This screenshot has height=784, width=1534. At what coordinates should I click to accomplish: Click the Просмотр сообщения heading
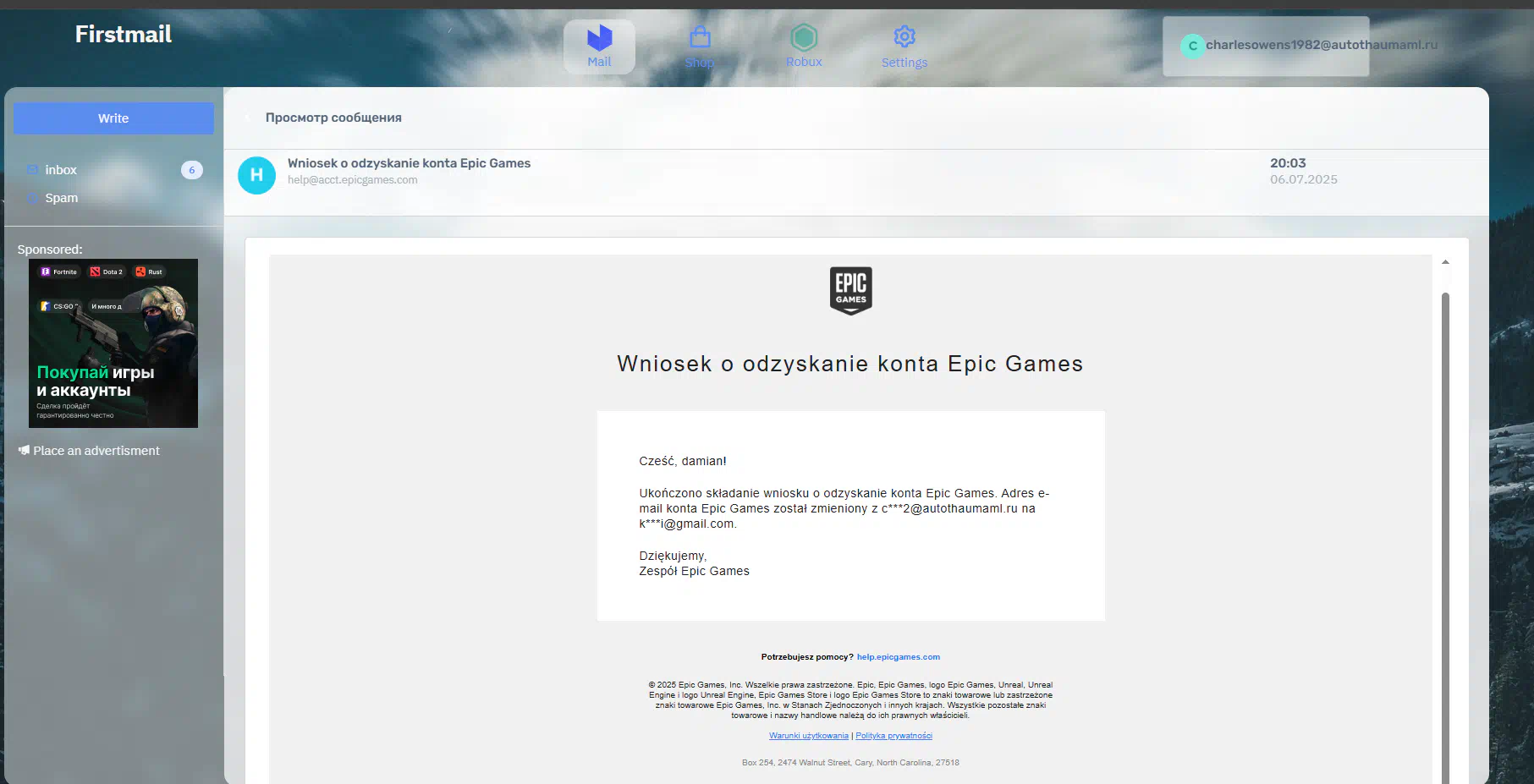(x=333, y=118)
